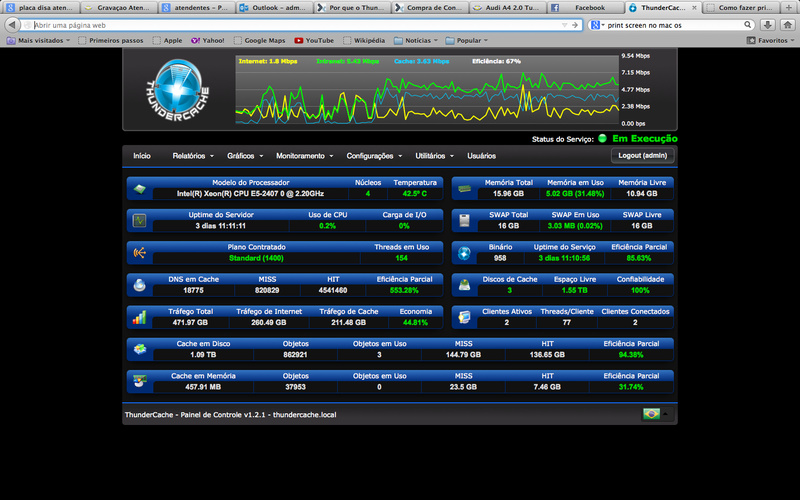Click the bandwidth traffic graph
Screen dimensions: 800x500
(x=427, y=90)
